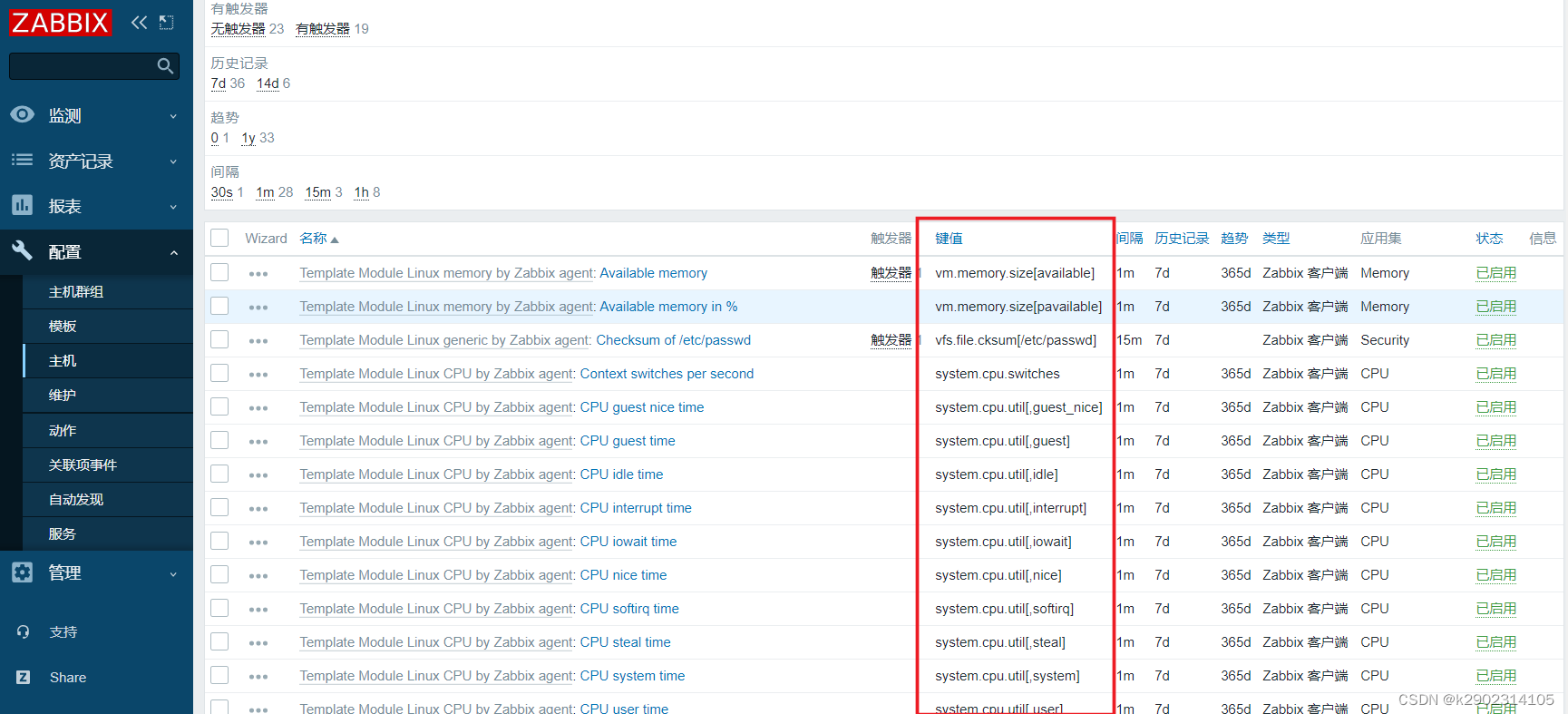
Task: Expand the 资产记录 menu section
Action: coord(96,161)
